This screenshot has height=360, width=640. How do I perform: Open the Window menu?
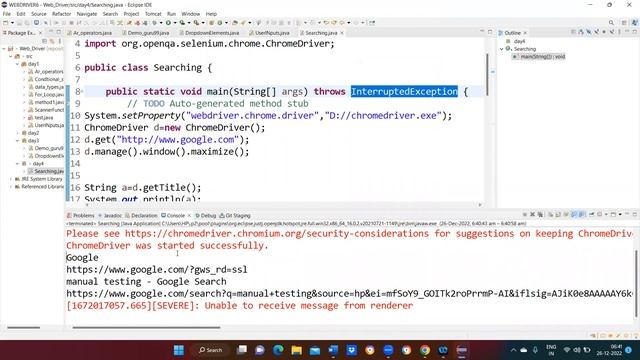191,14
